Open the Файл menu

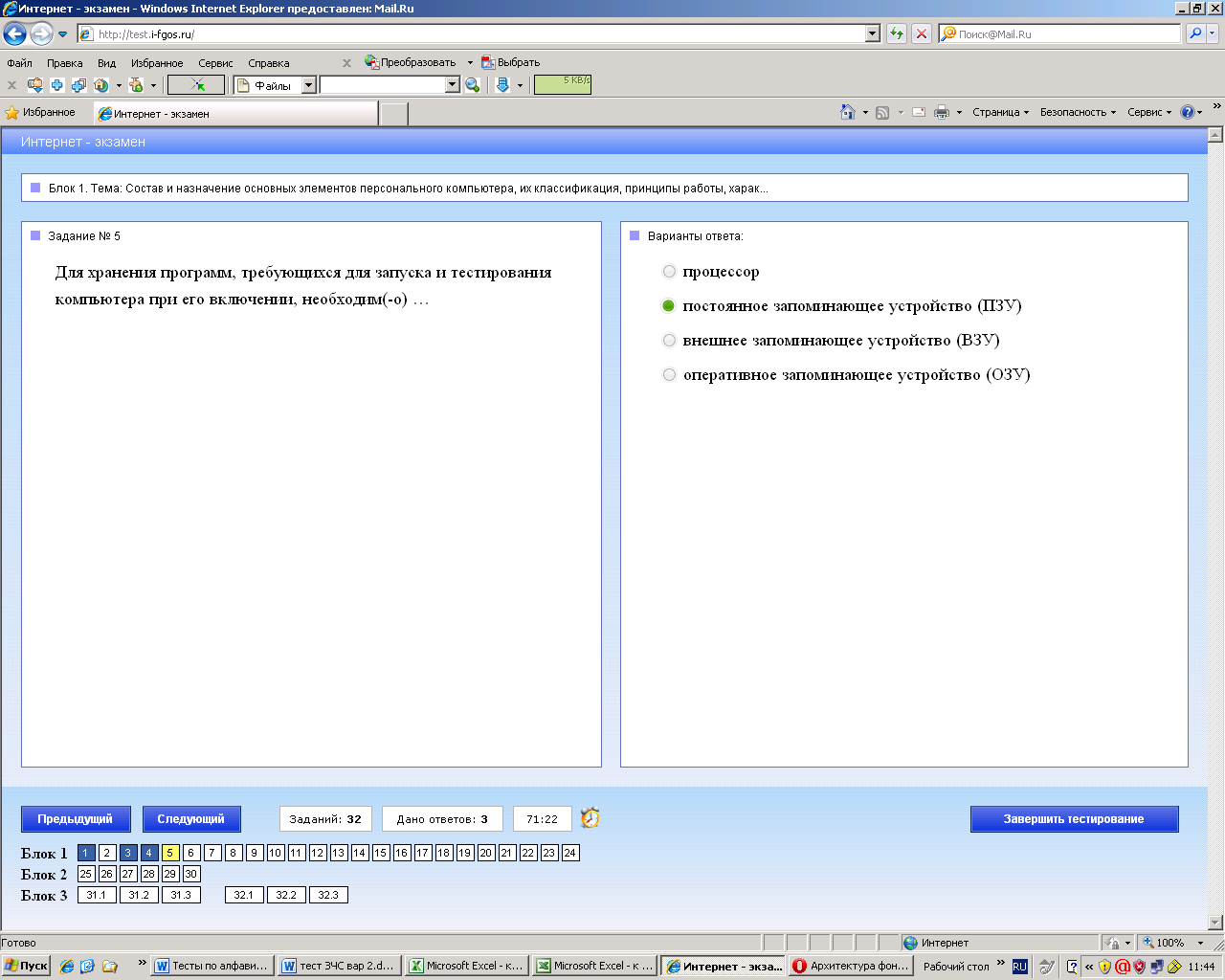point(19,63)
